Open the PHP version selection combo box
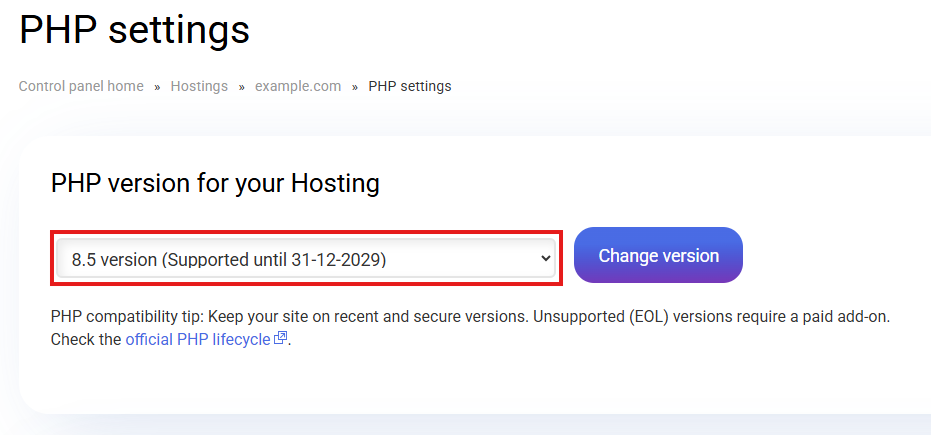Screen dimensions: 931x435 pyautogui.click(x=305, y=258)
